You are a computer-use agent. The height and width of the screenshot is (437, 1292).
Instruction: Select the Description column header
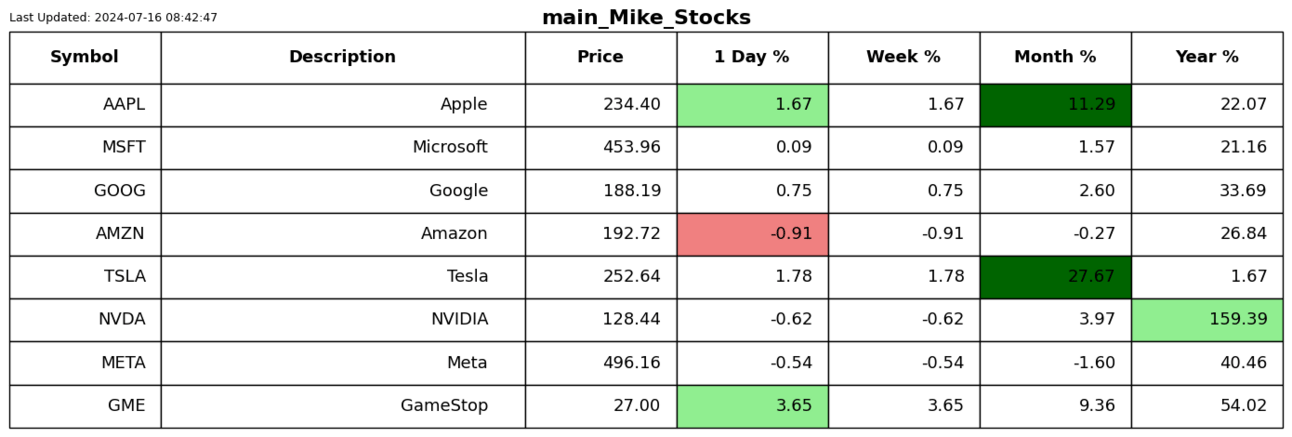tap(343, 57)
